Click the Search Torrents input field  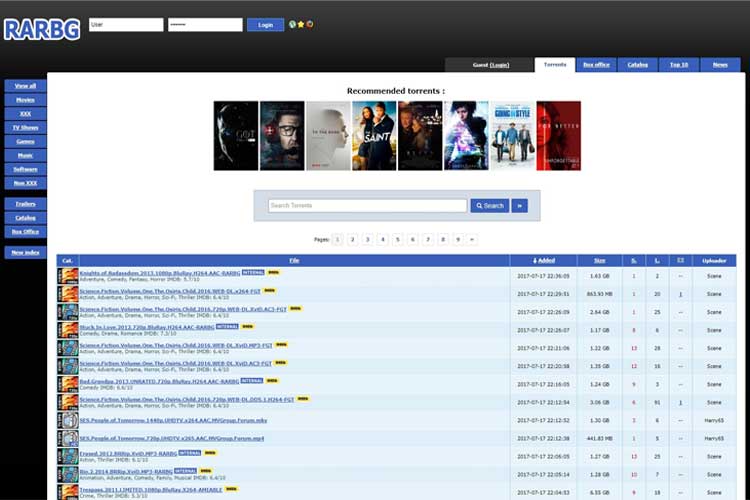pos(367,206)
